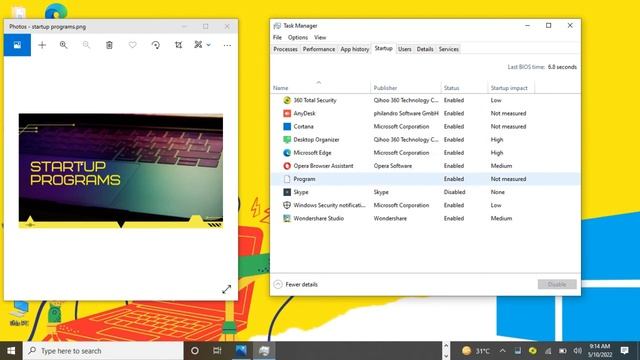This screenshot has width=640, height=360.
Task: Select the 360 Total Security name text
Action: coord(315,100)
